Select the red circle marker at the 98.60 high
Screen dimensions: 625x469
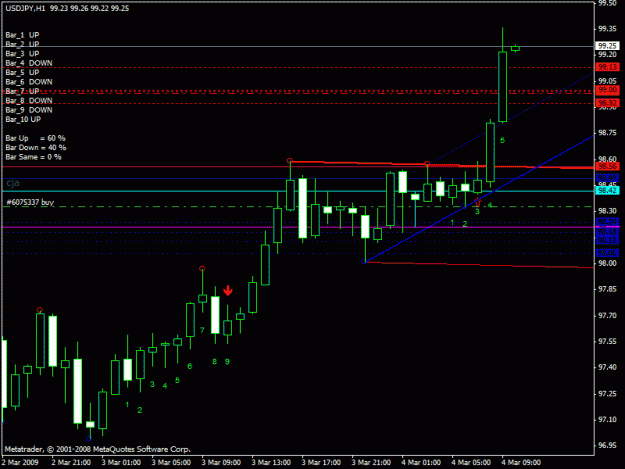[x=290, y=161]
